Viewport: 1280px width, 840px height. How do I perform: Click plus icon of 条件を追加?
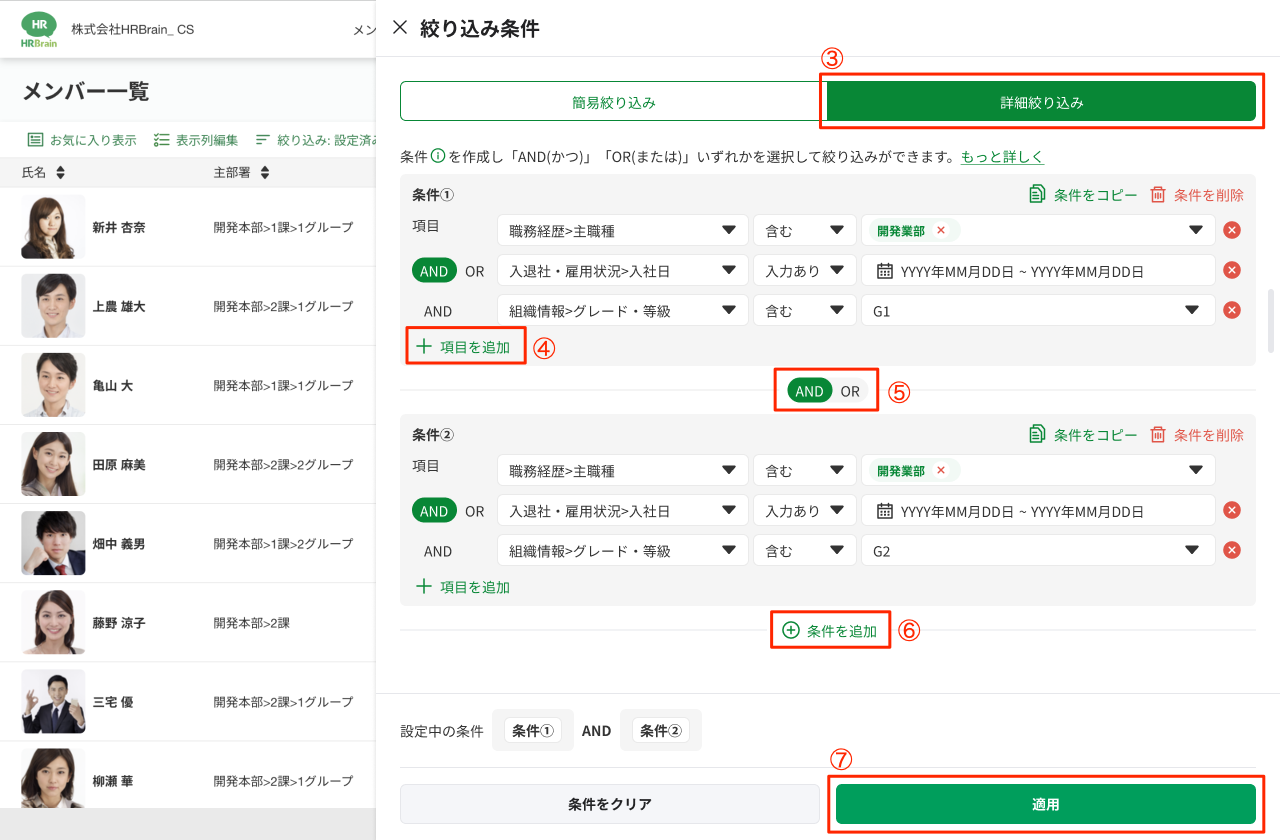(x=791, y=630)
